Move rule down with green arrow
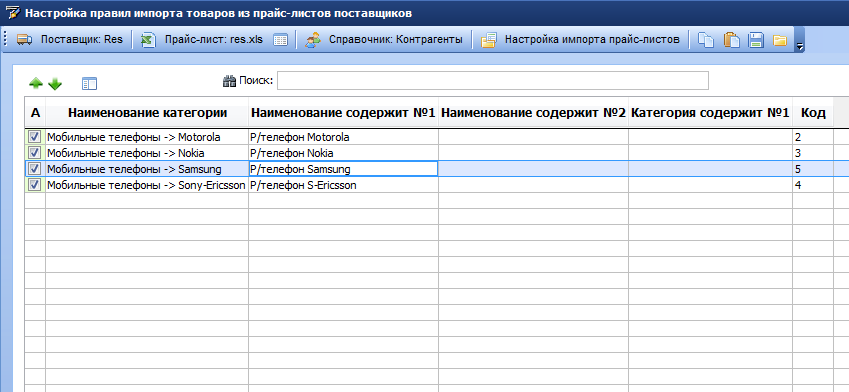Viewport: 849px width, 392px height. pos(55,84)
